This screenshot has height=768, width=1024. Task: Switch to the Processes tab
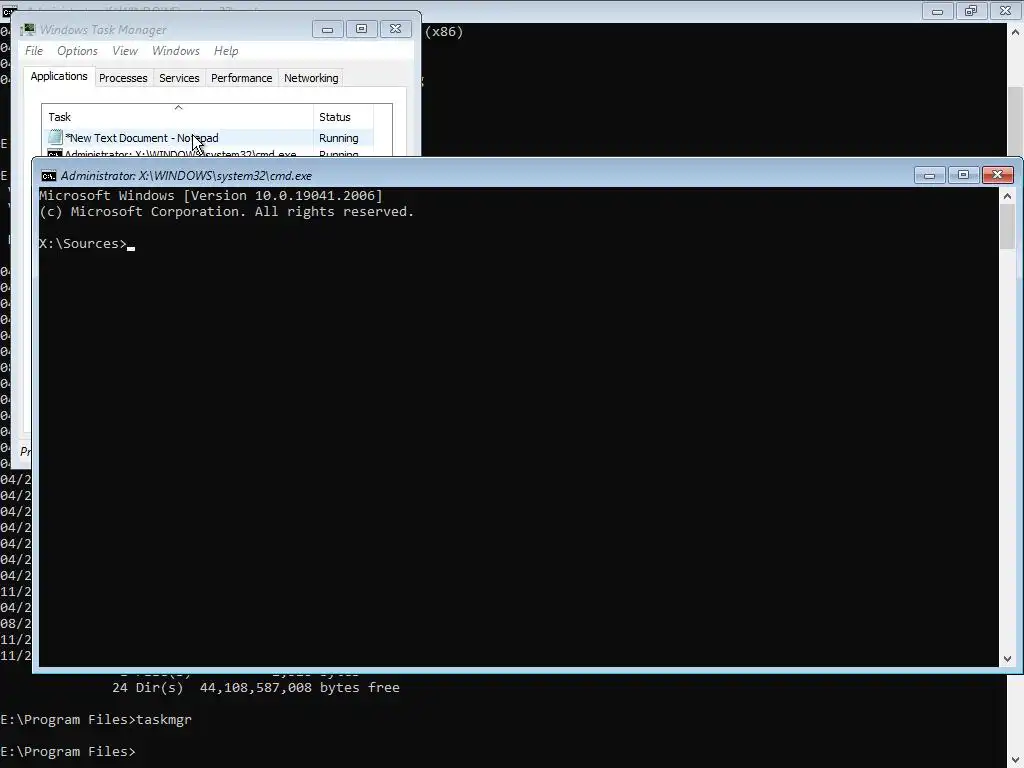[x=123, y=78]
